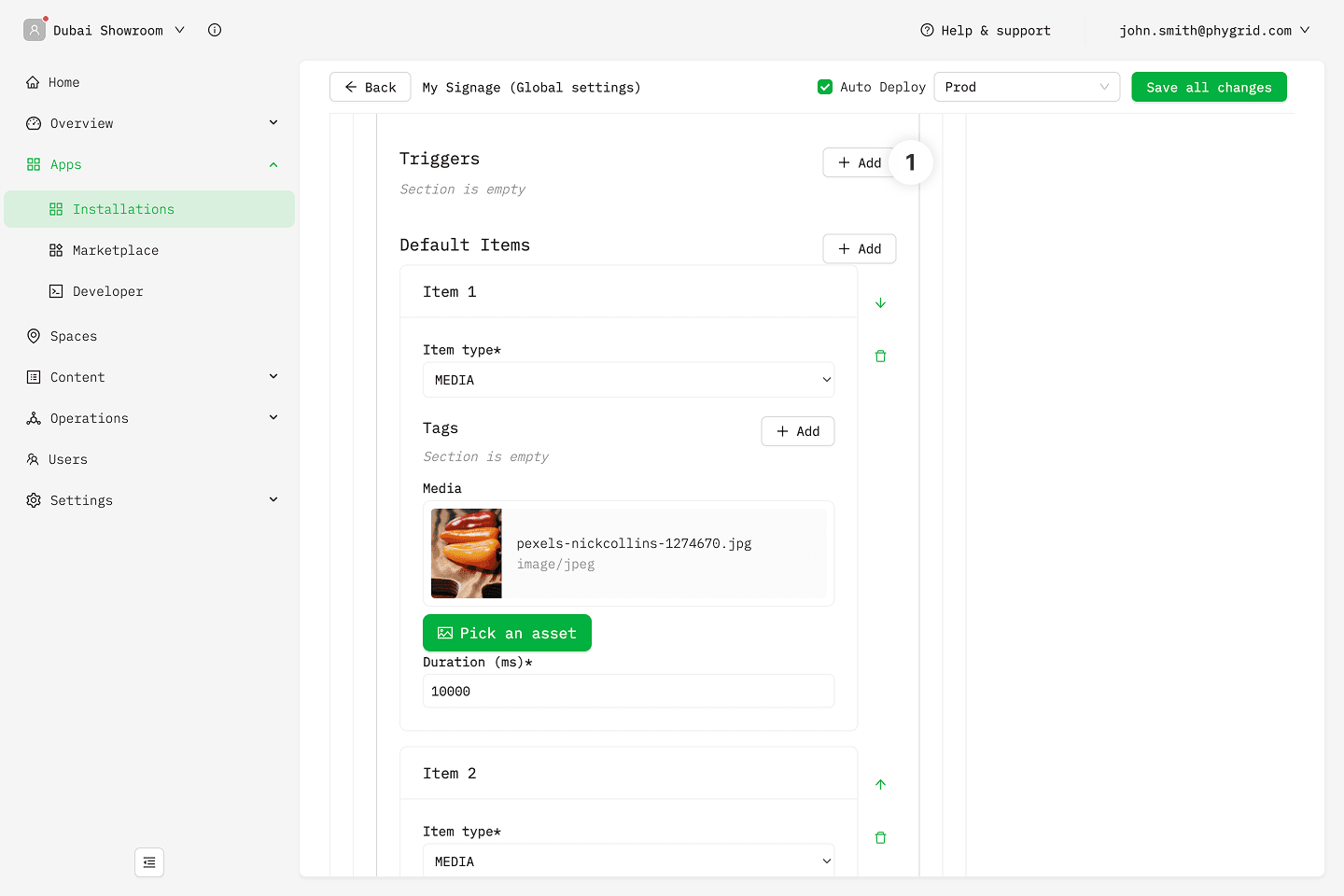Click the info icon beside Dubai Showroom
Image resolution: width=1344 pixels, height=896 pixels.
[215, 30]
